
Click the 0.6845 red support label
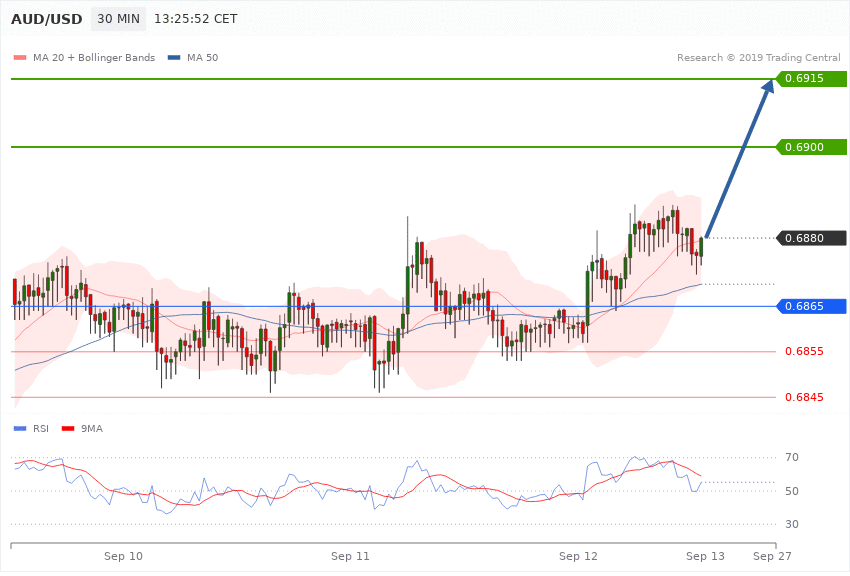tap(804, 397)
